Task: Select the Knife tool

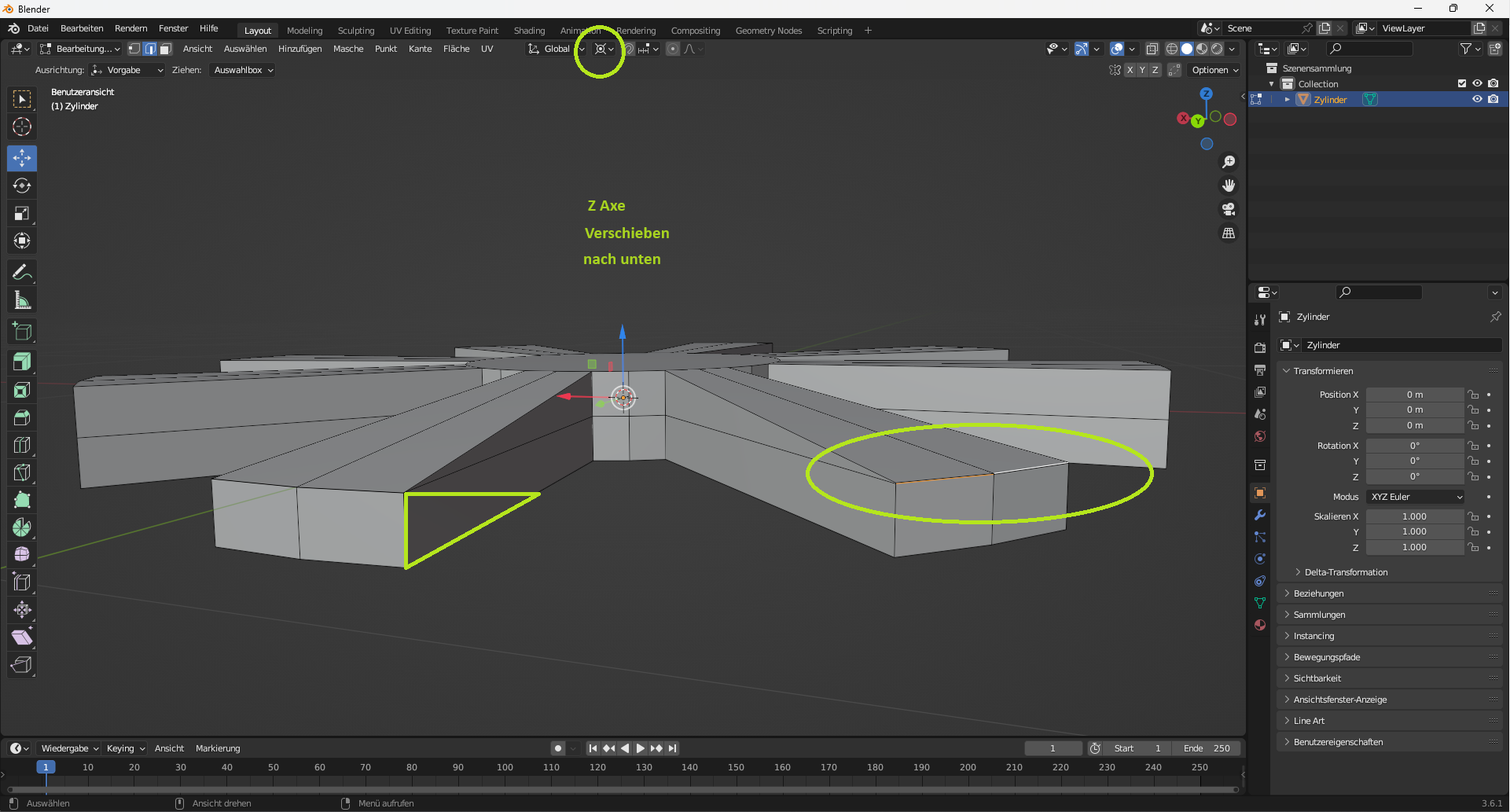Action: (22, 472)
